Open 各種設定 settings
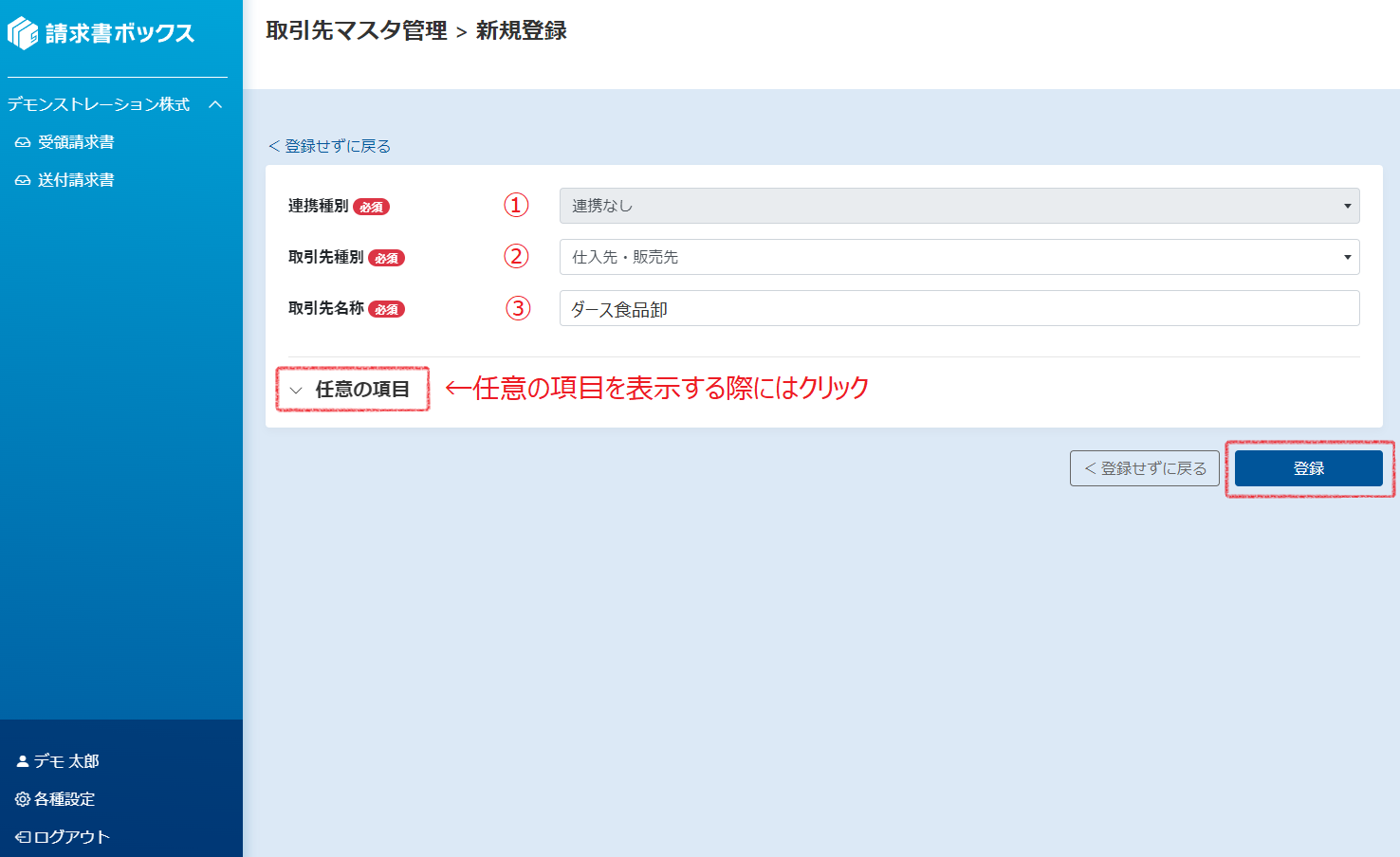The width and height of the screenshot is (1400, 857). (64, 799)
